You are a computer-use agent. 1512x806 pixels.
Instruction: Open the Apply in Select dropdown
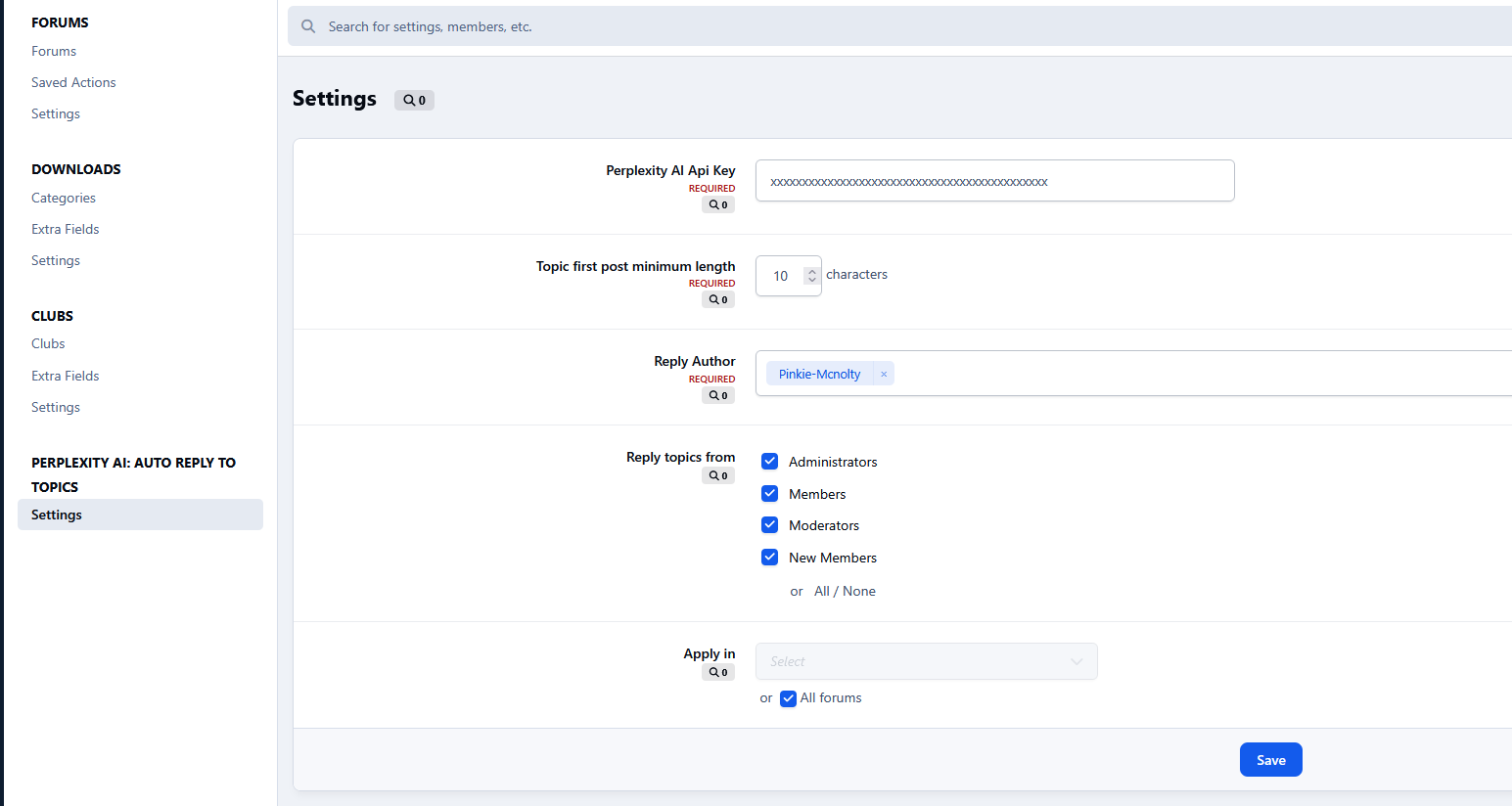(x=926, y=661)
